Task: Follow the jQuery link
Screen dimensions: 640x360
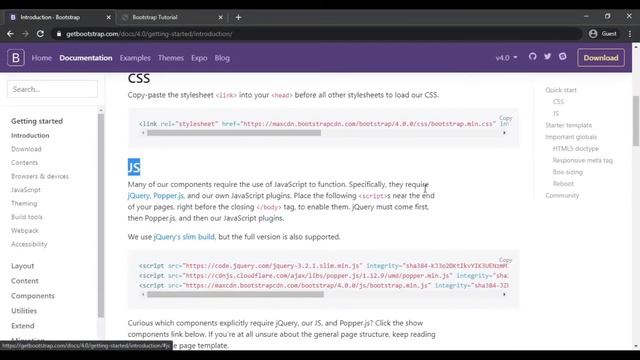Action: 138,196
